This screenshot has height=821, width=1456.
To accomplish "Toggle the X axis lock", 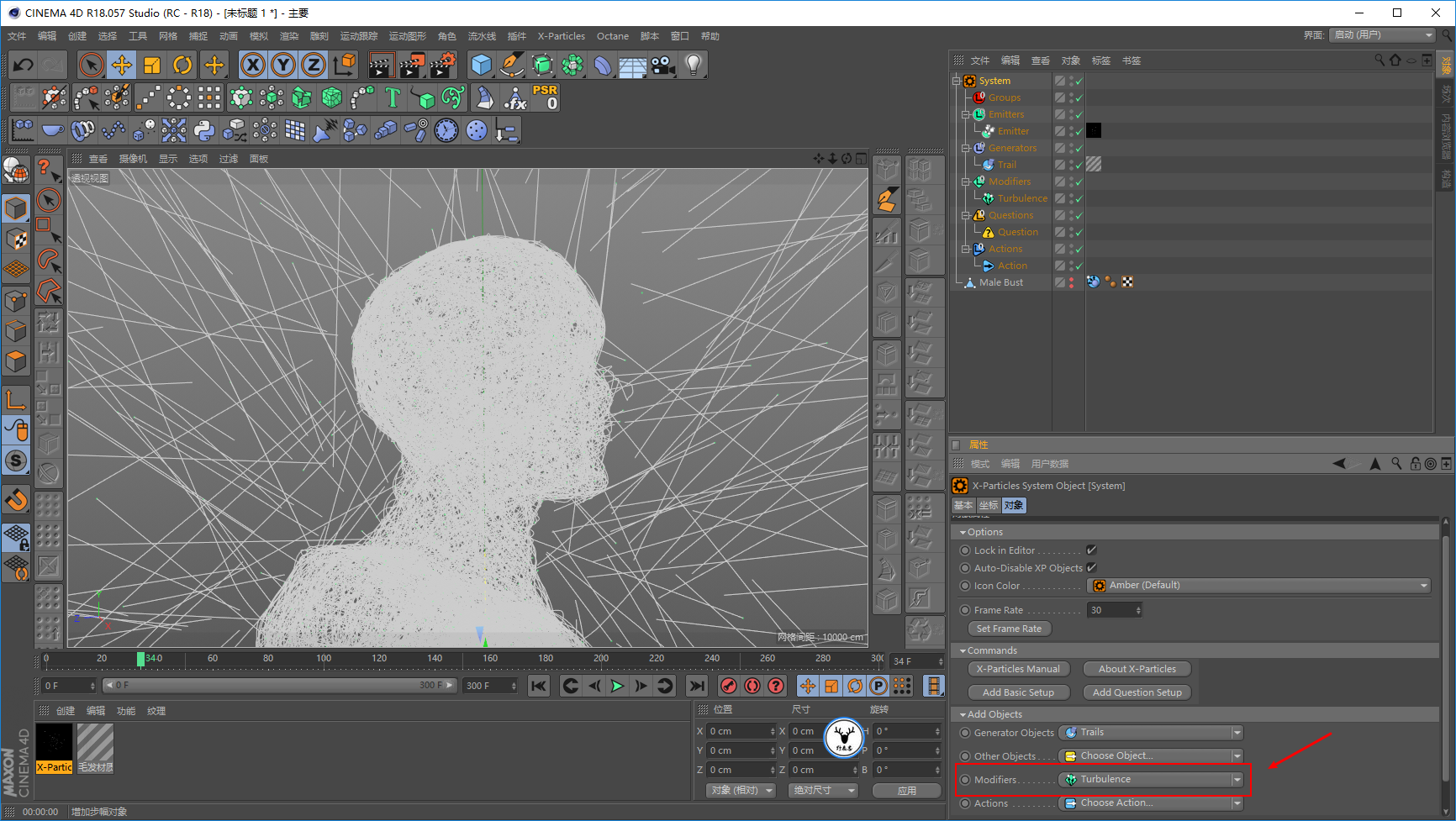I will (253, 65).
